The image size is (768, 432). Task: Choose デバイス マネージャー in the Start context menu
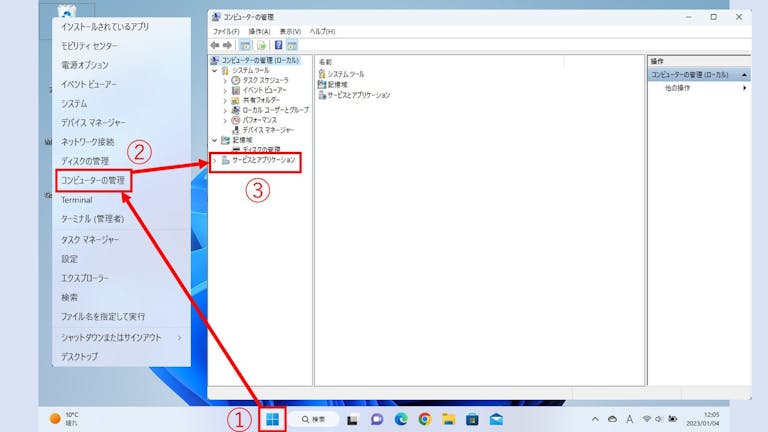tap(93, 122)
